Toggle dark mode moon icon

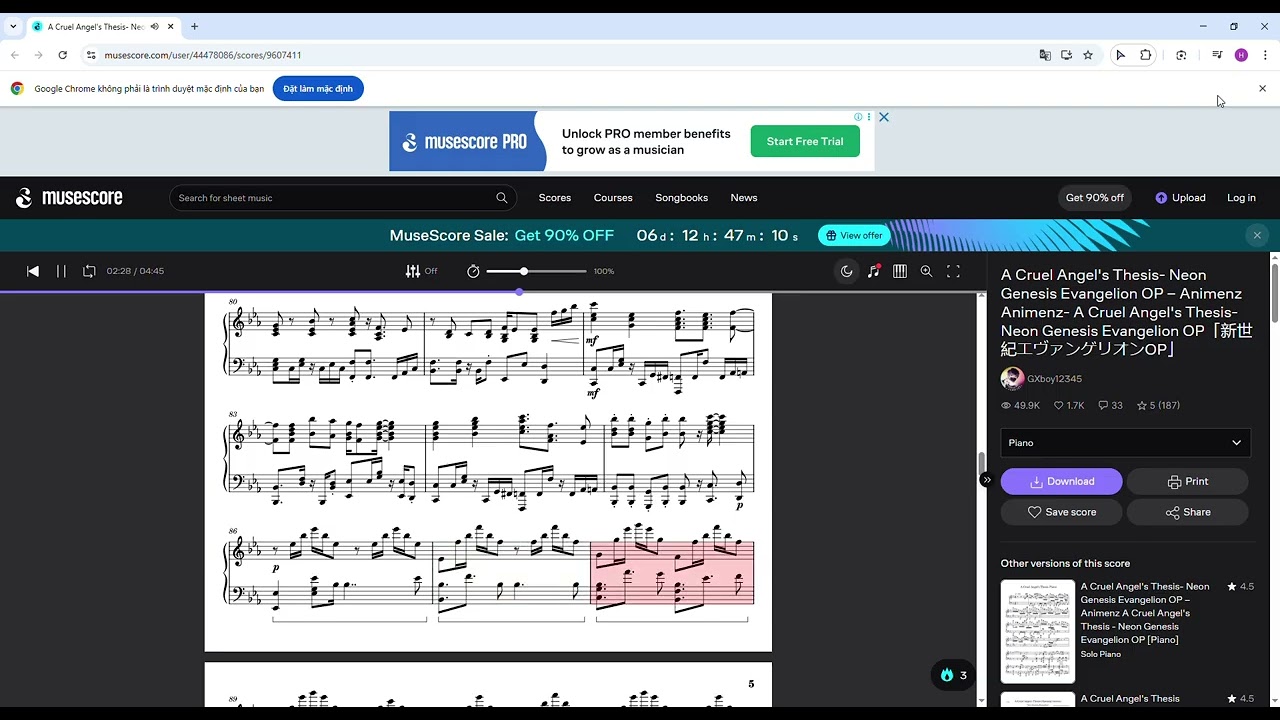click(x=847, y=271)
